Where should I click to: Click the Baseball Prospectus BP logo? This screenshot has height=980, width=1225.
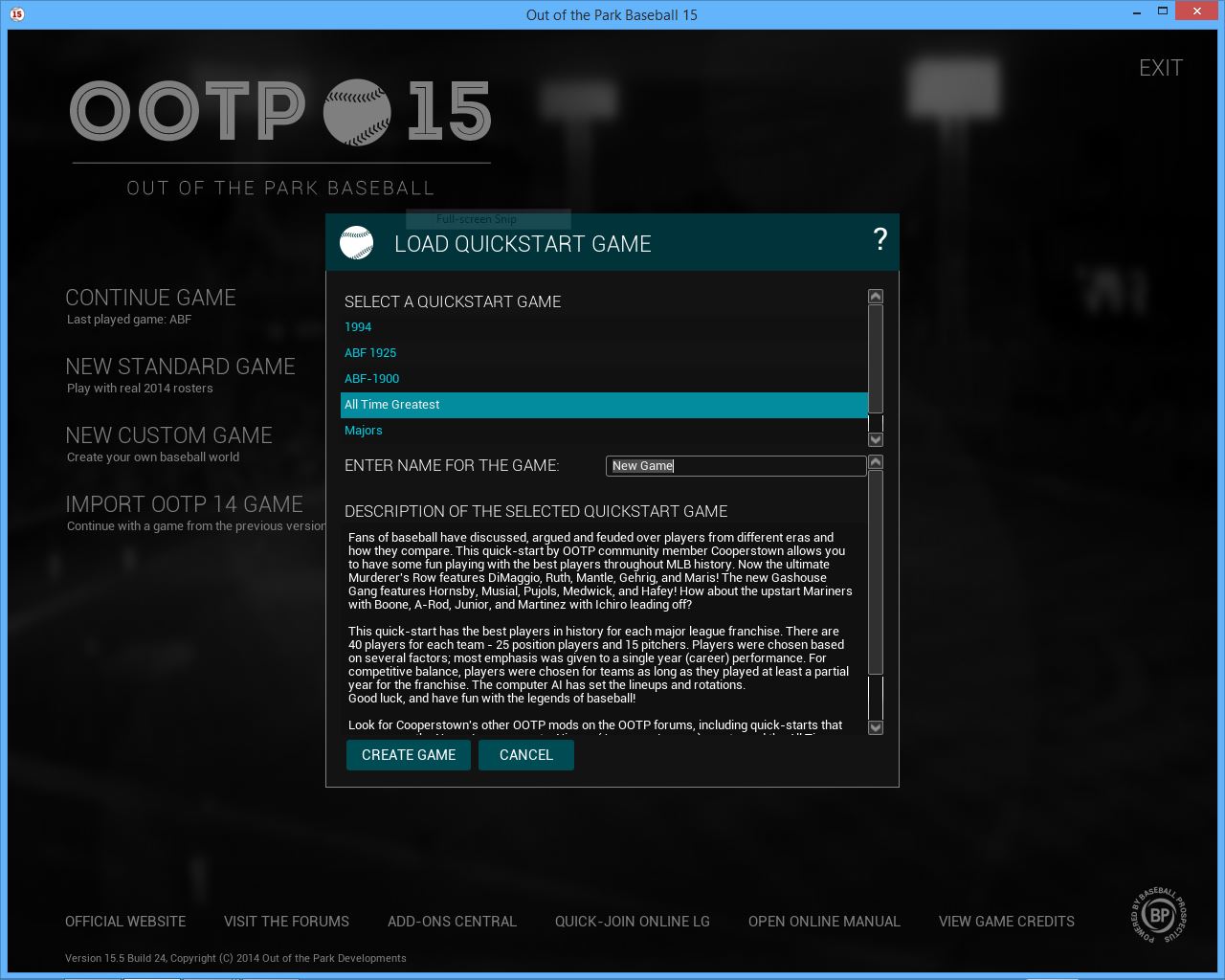[x=1159, y=916]
